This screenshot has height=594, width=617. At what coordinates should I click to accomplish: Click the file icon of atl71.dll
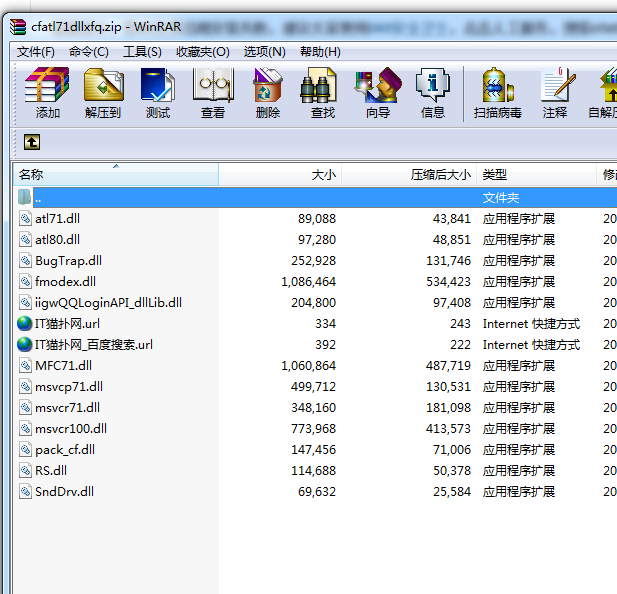point(25,218)
